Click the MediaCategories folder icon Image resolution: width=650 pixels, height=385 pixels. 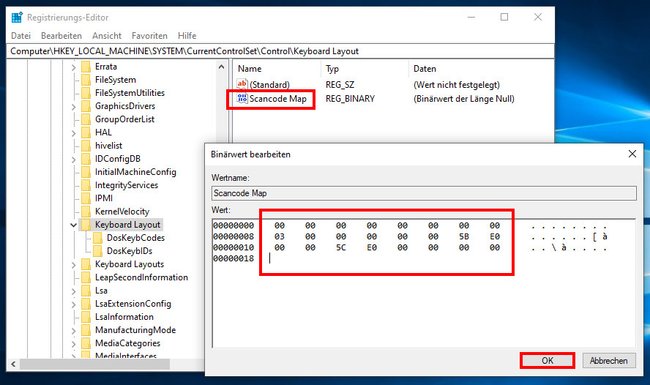coord(86,344)
